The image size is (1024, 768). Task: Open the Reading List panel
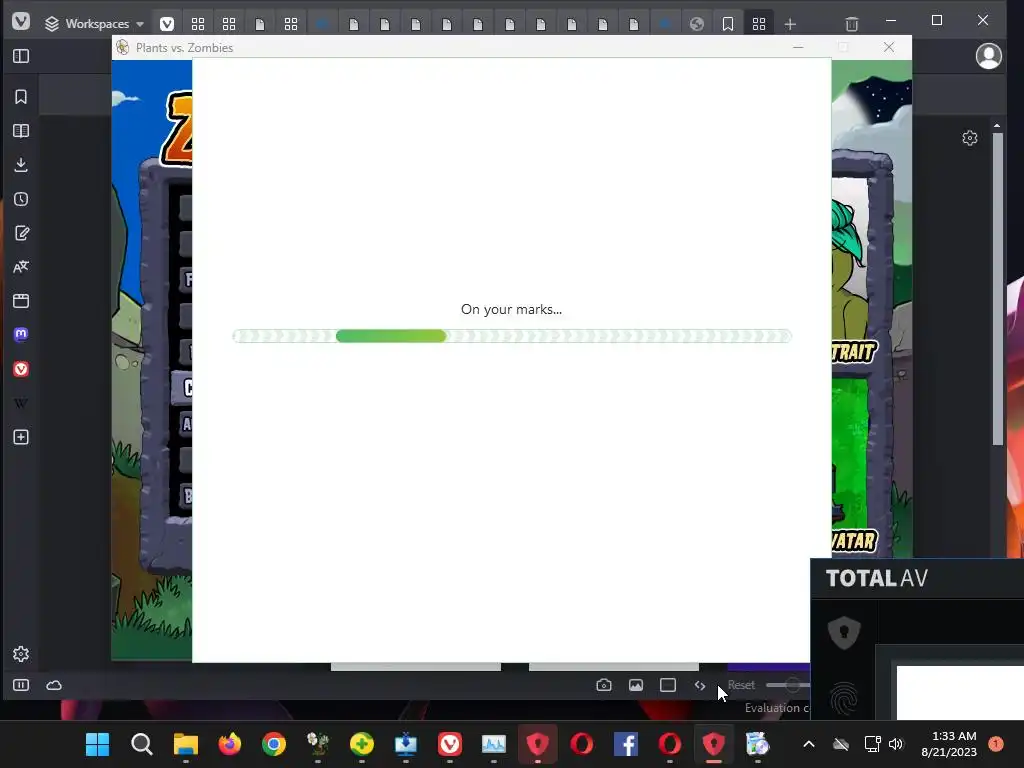21,131
